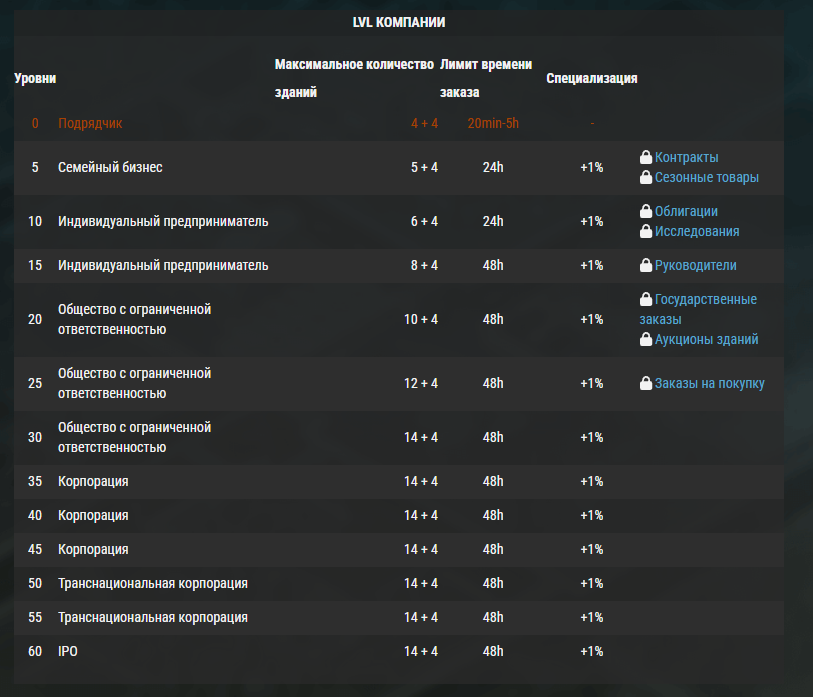This screenshot has height=697, width=813.
Task: Click the lock icon beside Облигации
Action: (x=646, y=211)
